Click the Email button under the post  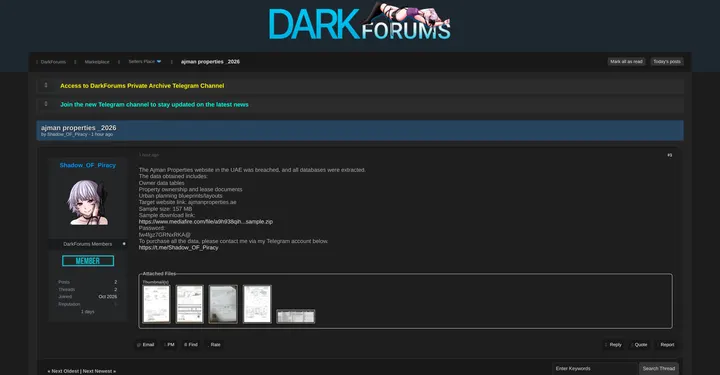(x=146, y=345)
